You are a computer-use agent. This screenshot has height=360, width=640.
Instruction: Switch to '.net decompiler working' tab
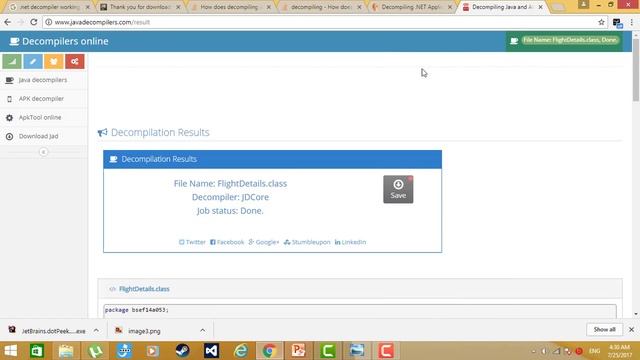coord(49,7)
